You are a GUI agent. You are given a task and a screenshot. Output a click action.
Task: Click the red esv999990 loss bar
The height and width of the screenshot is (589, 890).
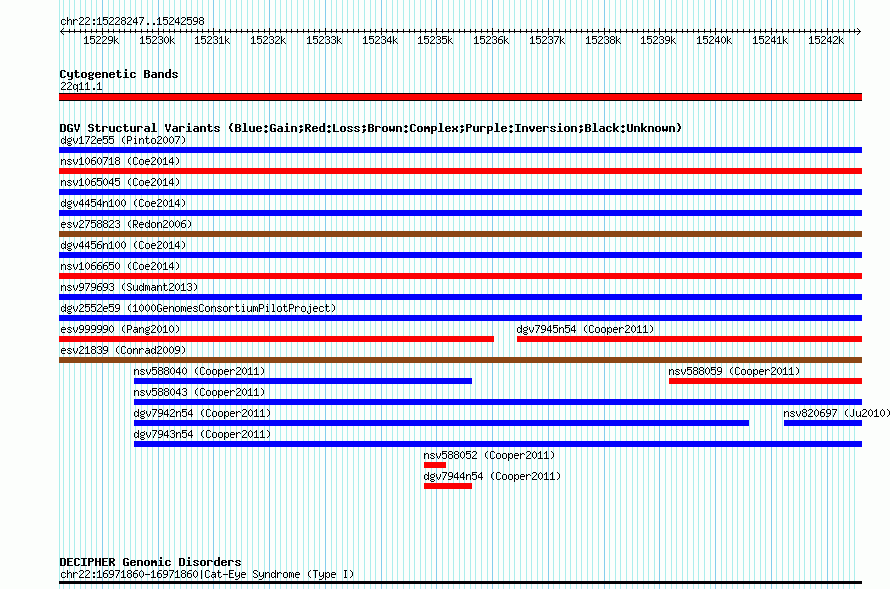276,339
